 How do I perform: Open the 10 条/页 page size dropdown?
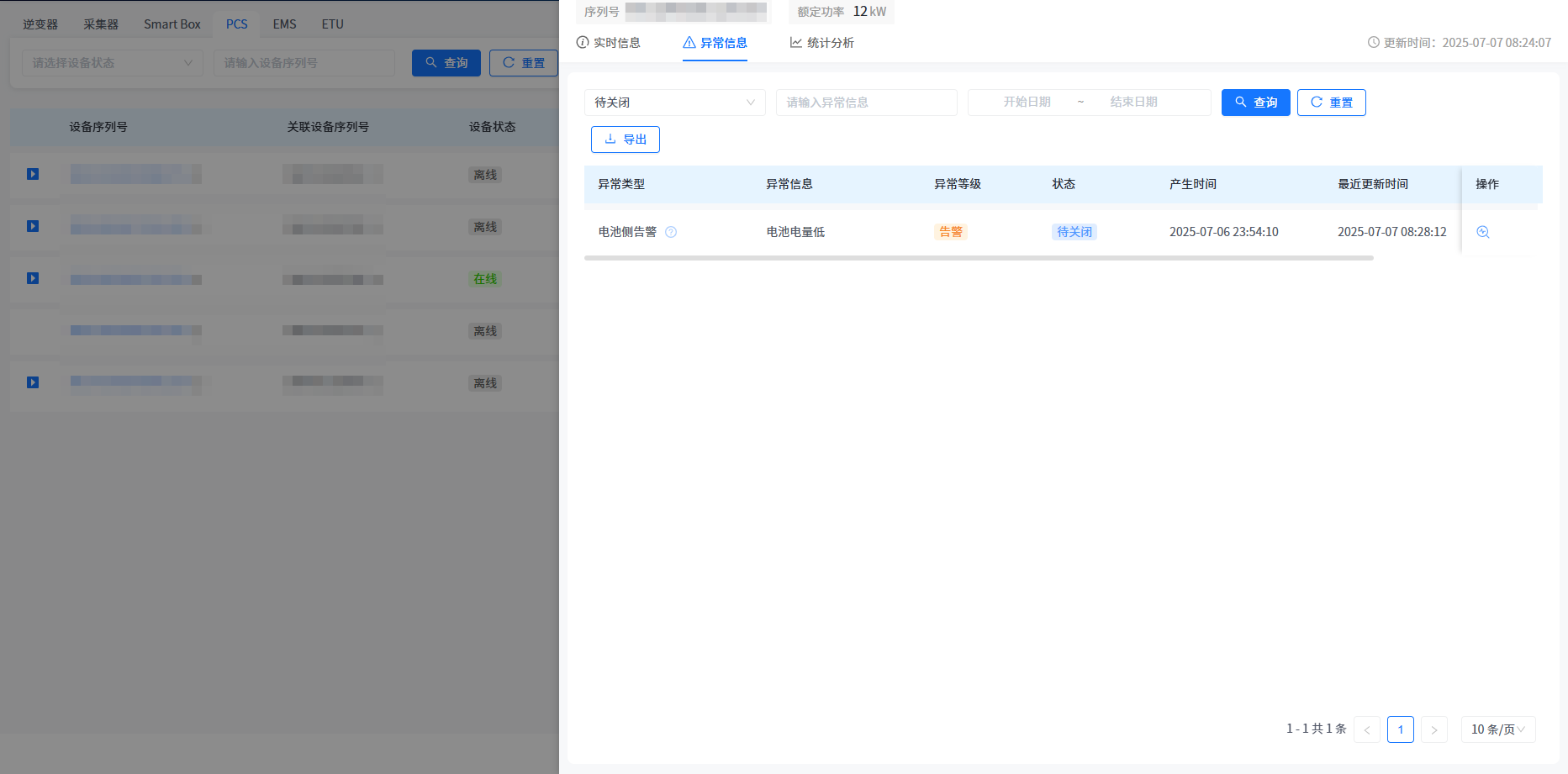point(1497,729)
